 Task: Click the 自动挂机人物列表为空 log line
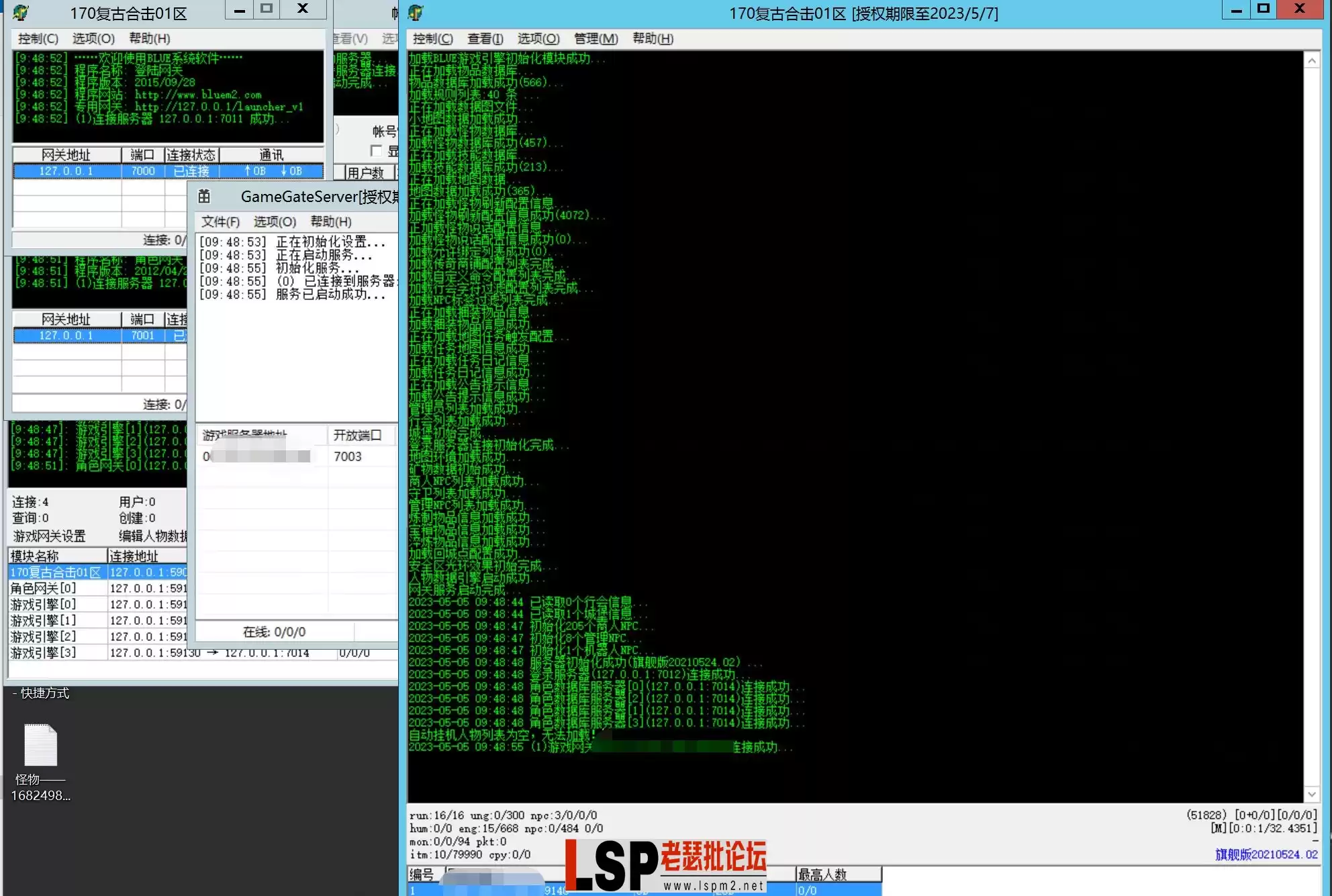pyautogui.click(x=502, y=735)
